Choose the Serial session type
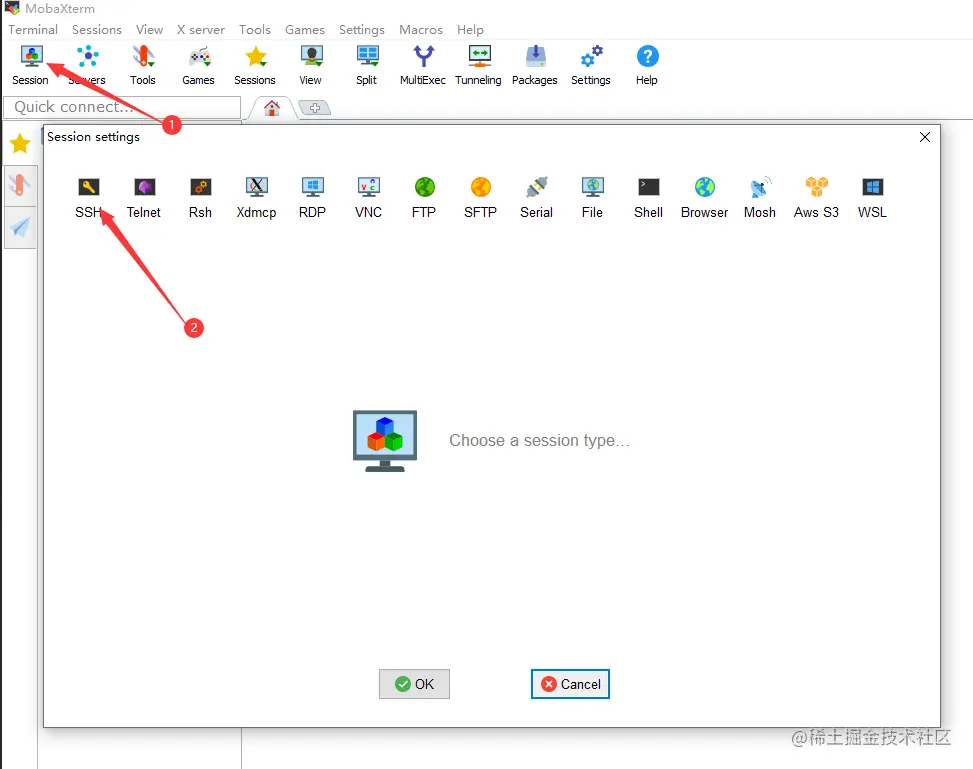Viewport: 973px width, 769px height. (x=536, y=198)
